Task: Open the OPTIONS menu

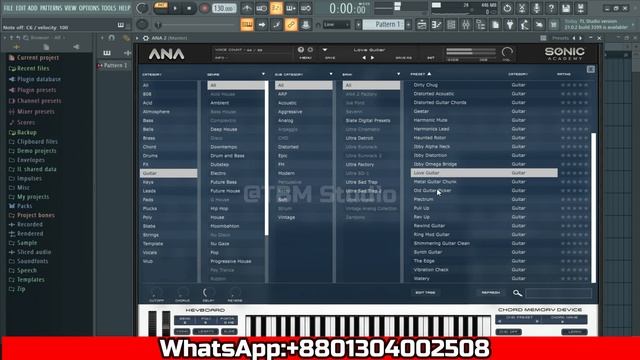Action: pos(89,8)
